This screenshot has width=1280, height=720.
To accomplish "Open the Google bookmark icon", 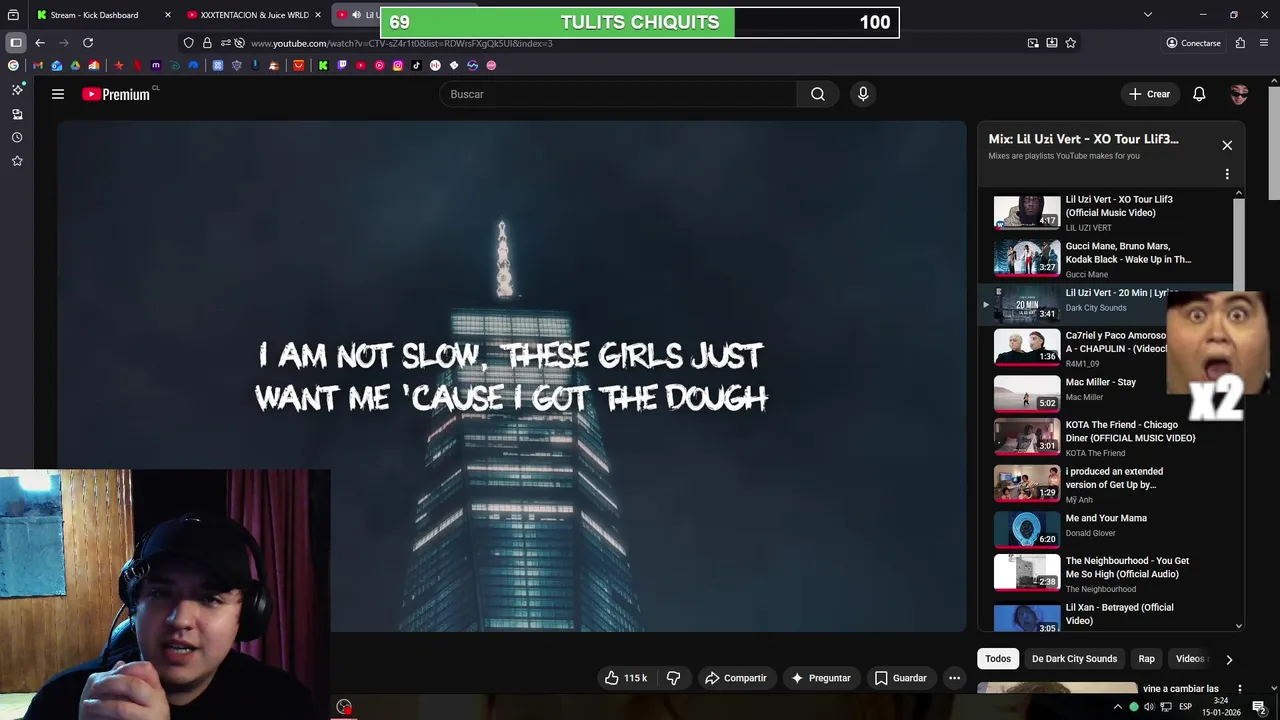I will (x=13, y=65).
